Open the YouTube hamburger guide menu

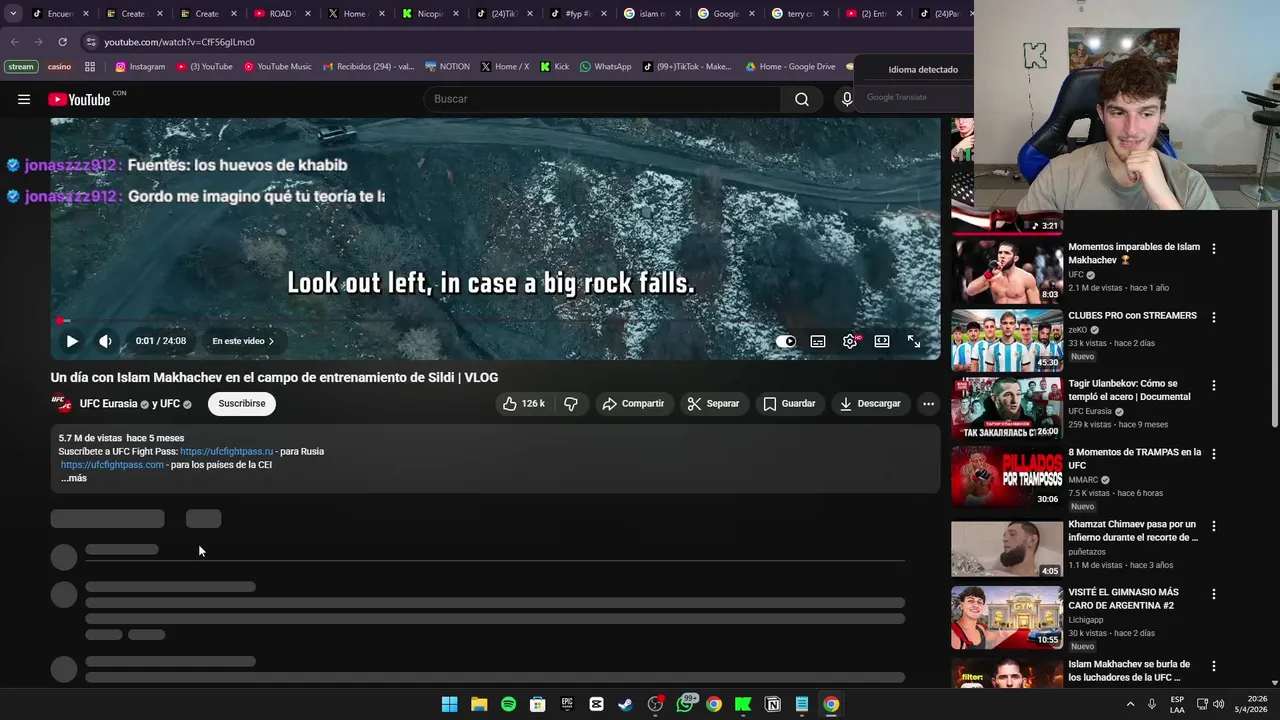(24, 99)
